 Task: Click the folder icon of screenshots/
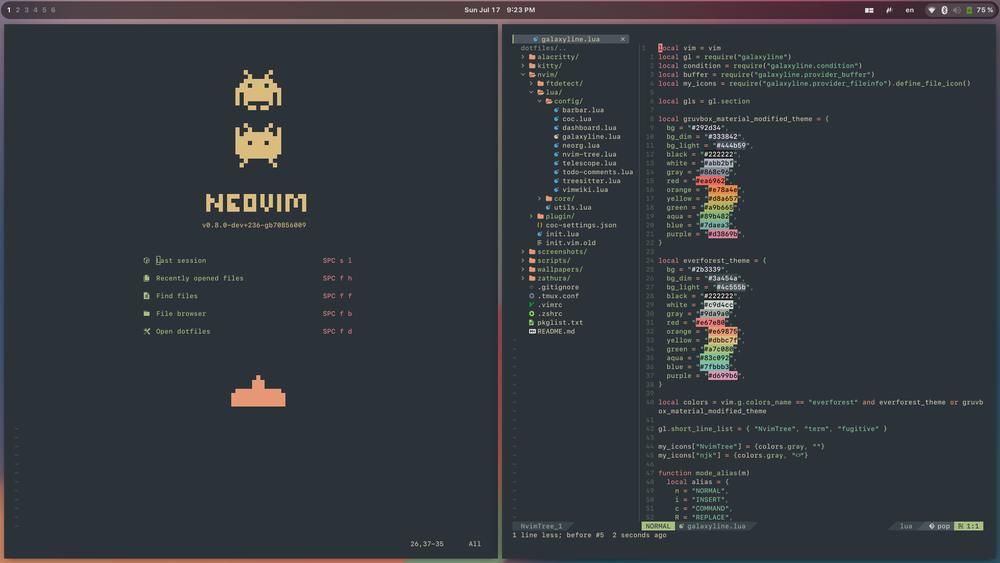pos(532,252)
